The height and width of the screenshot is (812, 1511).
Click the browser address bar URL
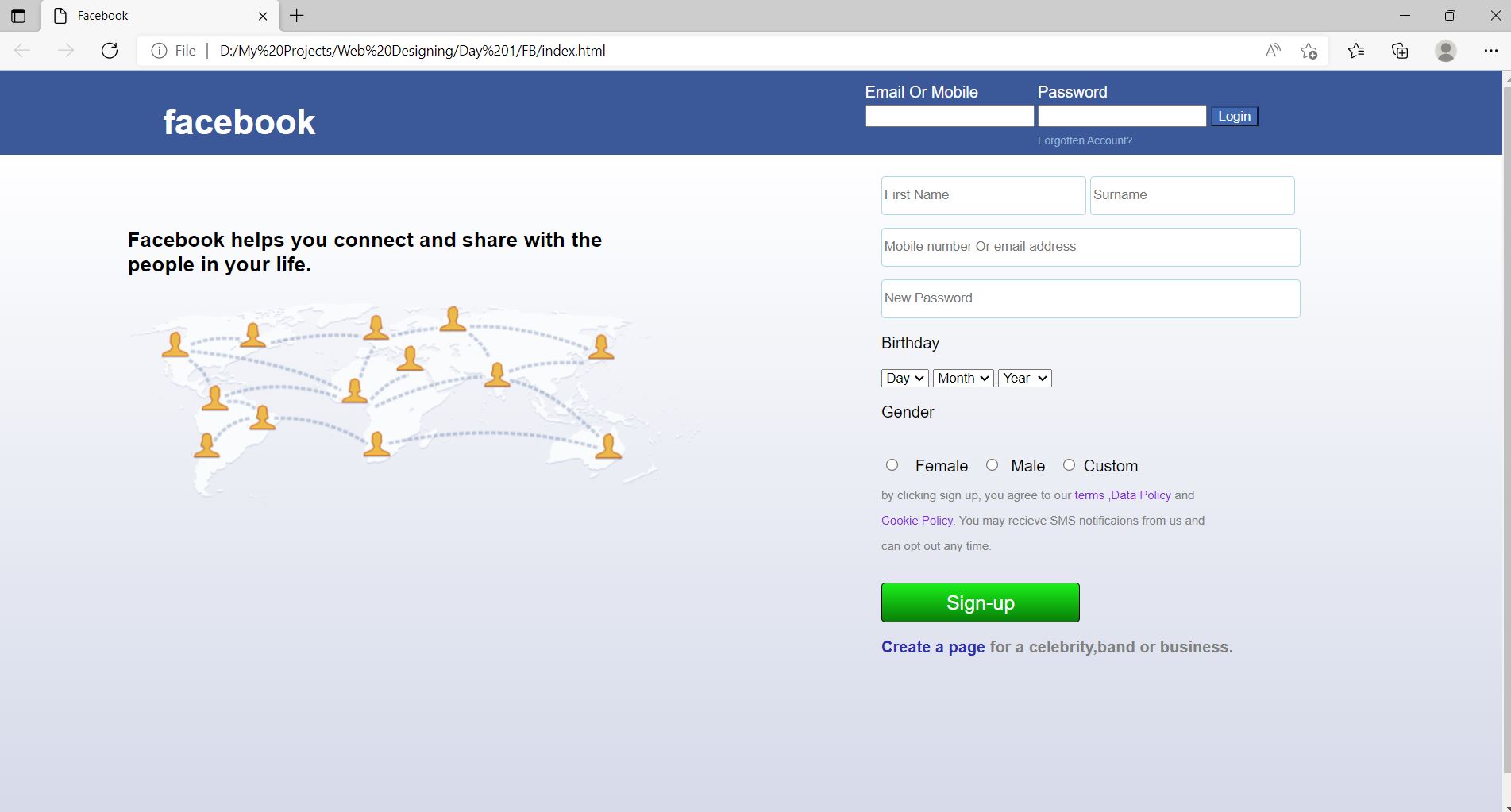pyautogui.click(x=413, y=51)
